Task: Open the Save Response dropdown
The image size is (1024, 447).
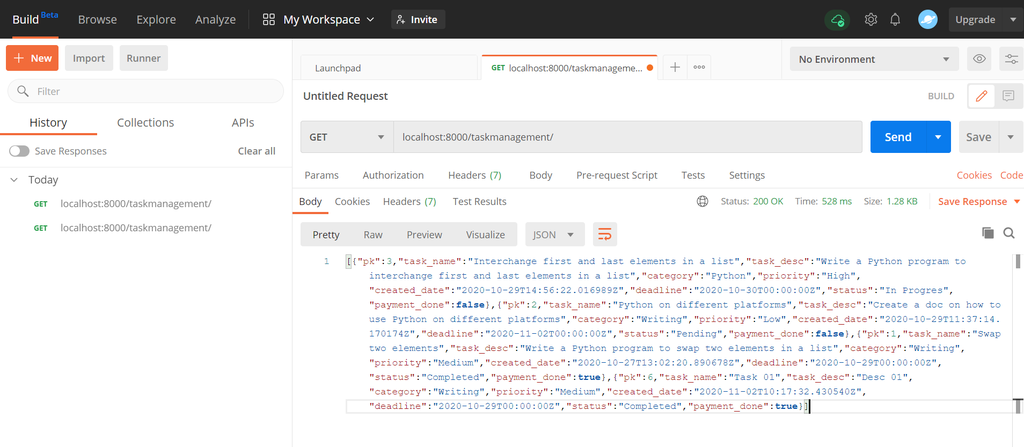Action: coord(979,201)
